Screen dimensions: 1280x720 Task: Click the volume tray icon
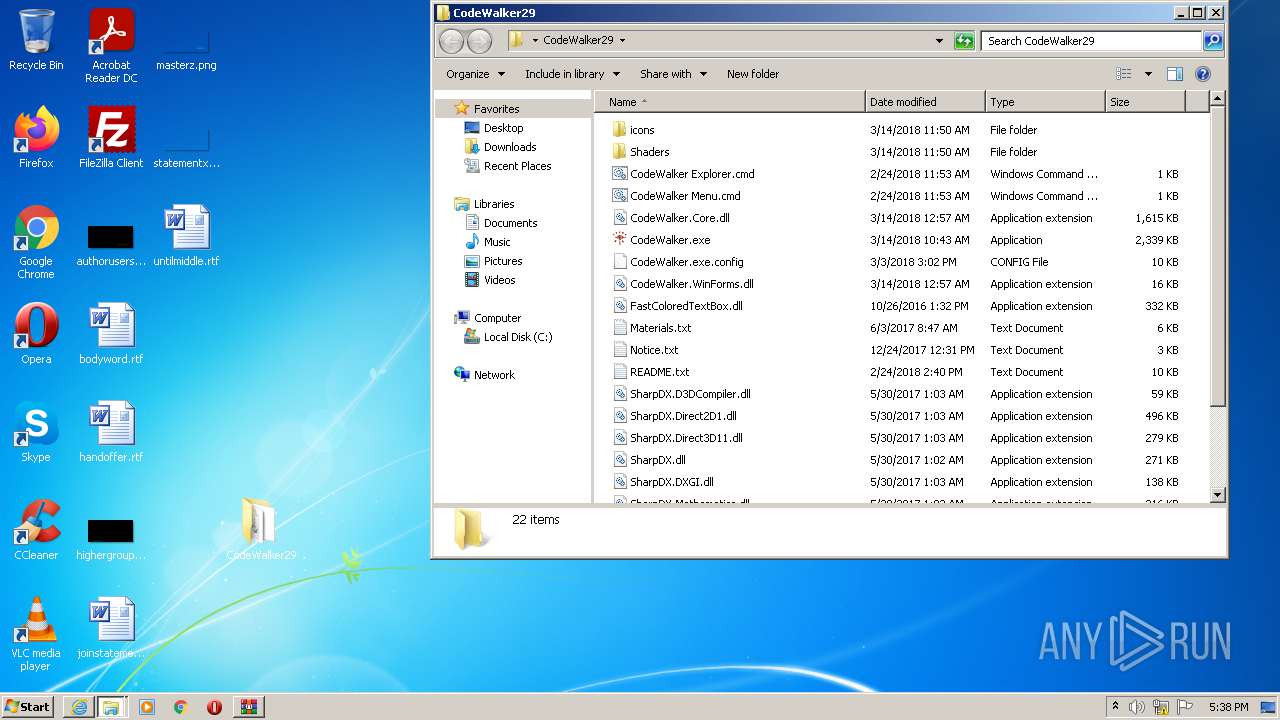(x=1137, y=707)
